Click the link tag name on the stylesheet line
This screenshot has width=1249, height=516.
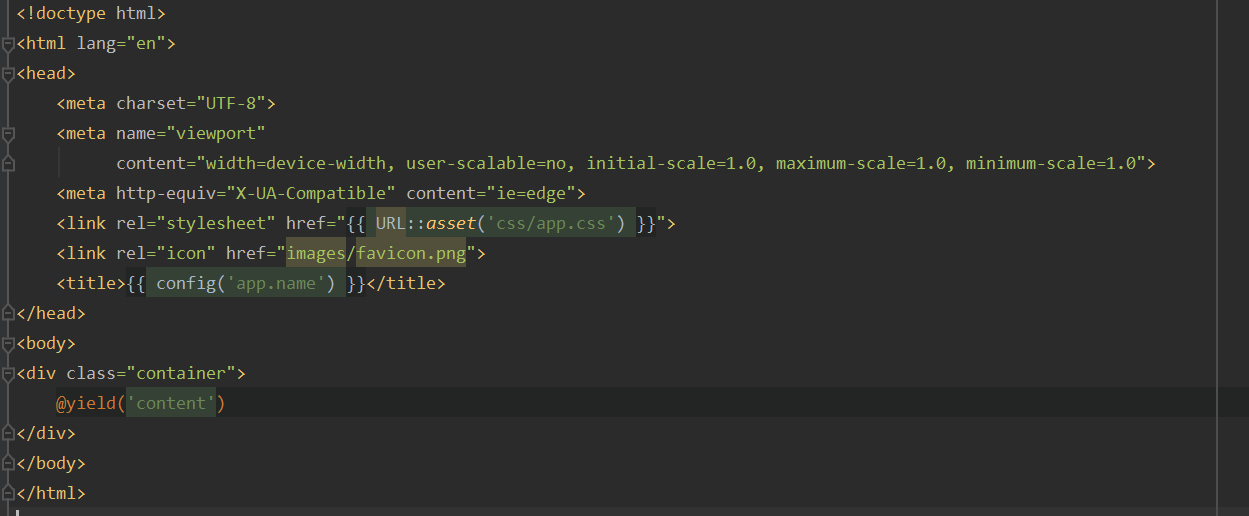[86, 224]
